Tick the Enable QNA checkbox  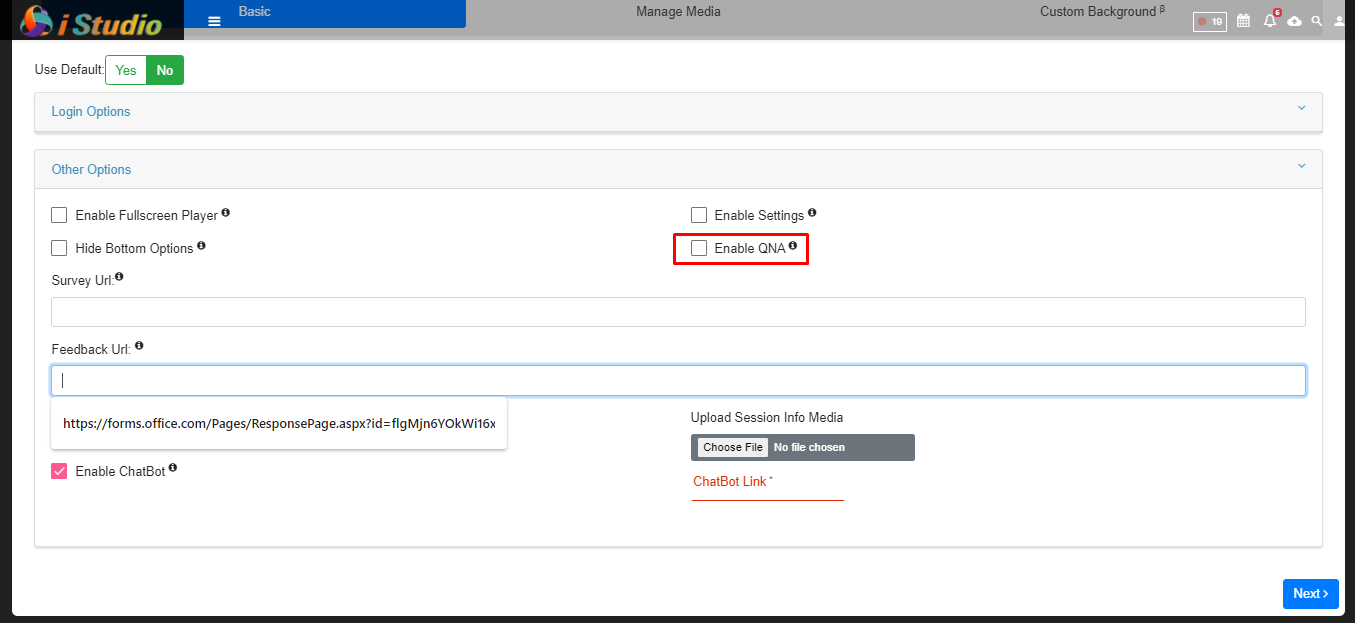699,248
